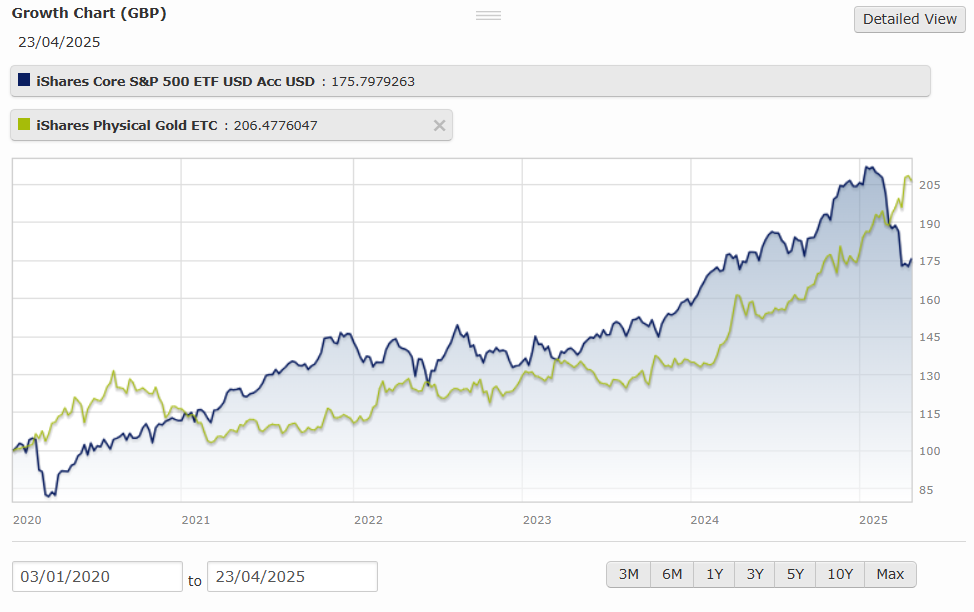The image size is (974, 612).
Task: Click the 190 y-axis value
Action: 930,224
